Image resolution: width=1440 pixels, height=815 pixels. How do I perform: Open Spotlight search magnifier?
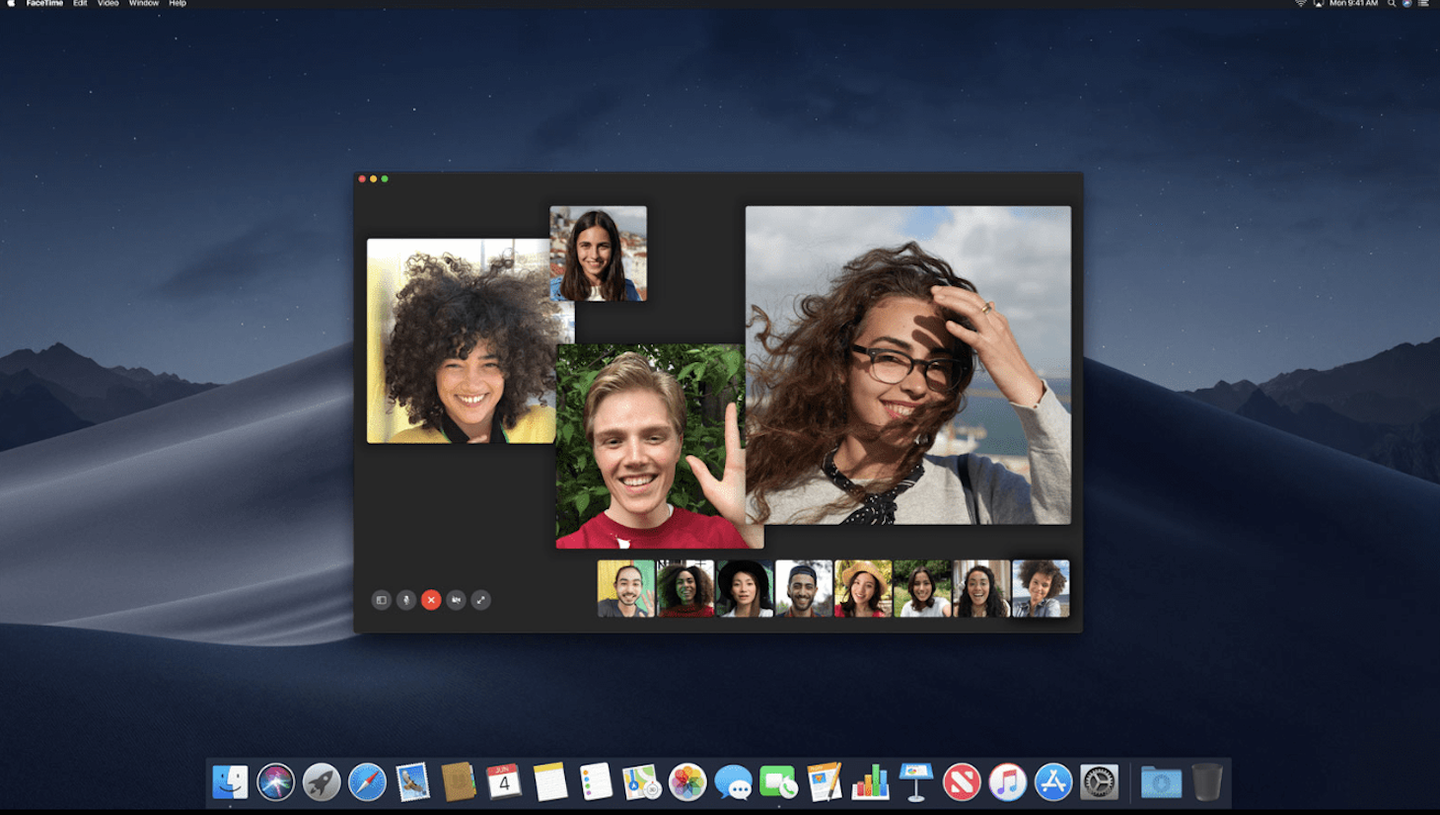(x=1391, y=4)
